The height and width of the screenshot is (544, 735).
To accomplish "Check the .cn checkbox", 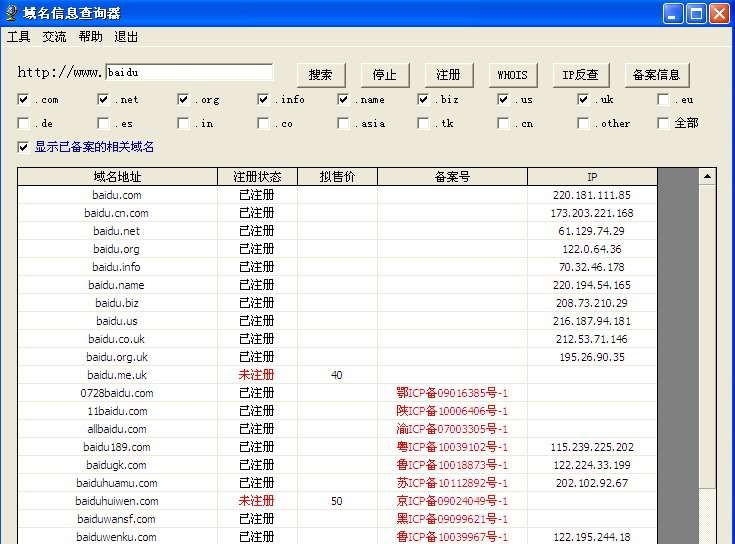I will pyautogui.click(x=503, y=123).
